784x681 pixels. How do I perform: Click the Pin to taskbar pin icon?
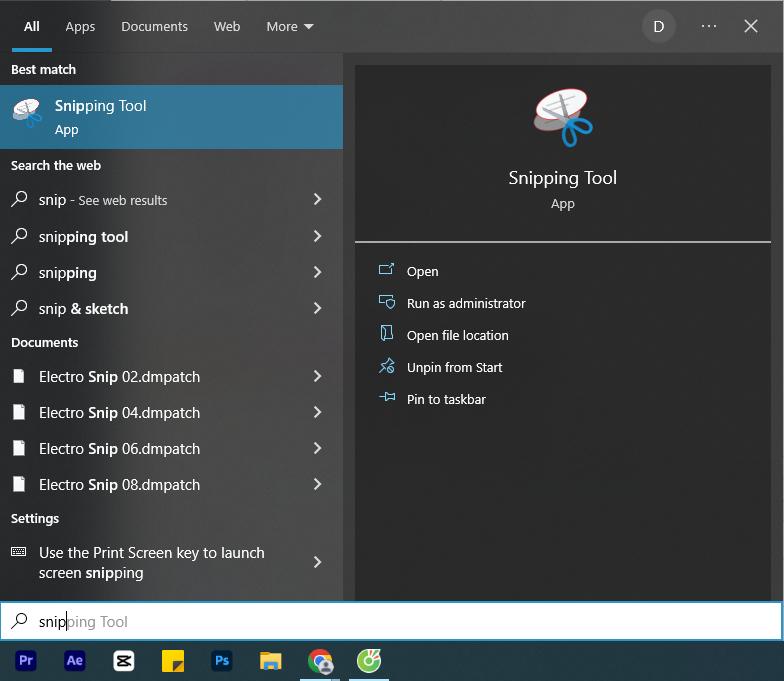point(386,398)
